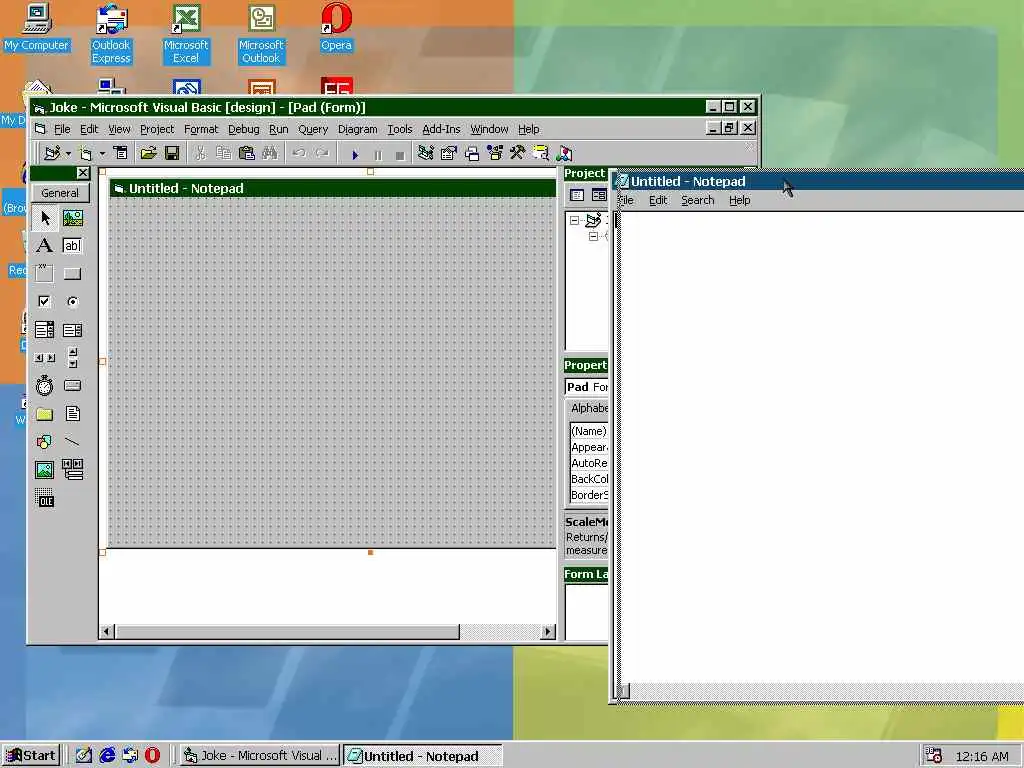Select the Image control in the toolbox
Image resolution: width=1024 pixels, height=768 pixels.
[44, 470]
